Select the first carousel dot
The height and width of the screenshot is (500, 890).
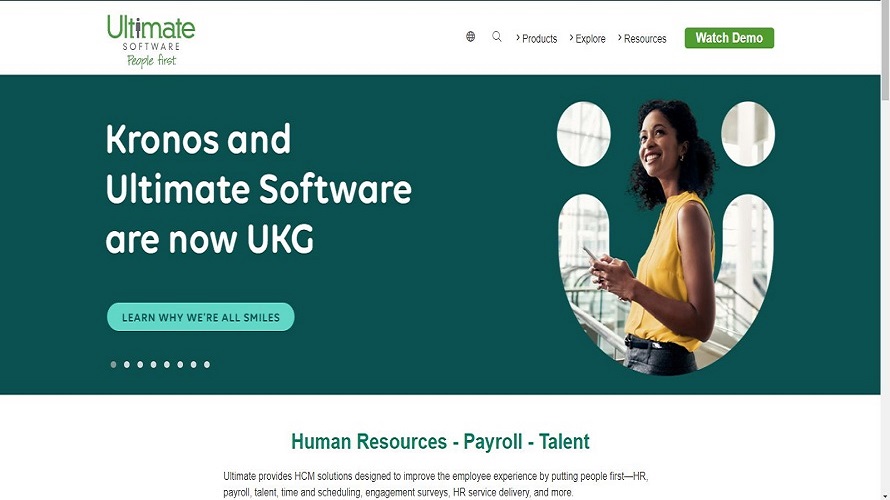coord(114,364)
